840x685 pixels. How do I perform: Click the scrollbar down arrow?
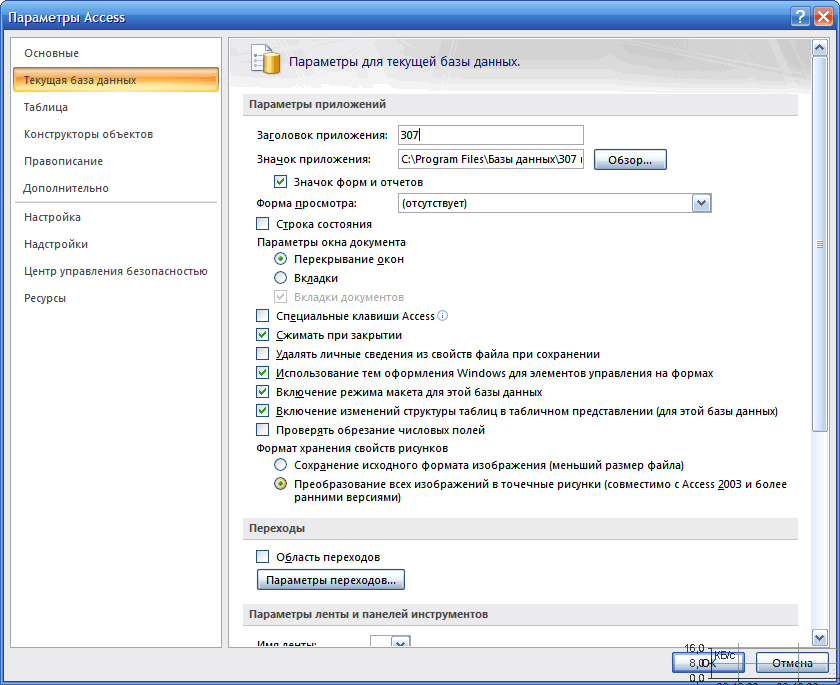click(819, 637)
